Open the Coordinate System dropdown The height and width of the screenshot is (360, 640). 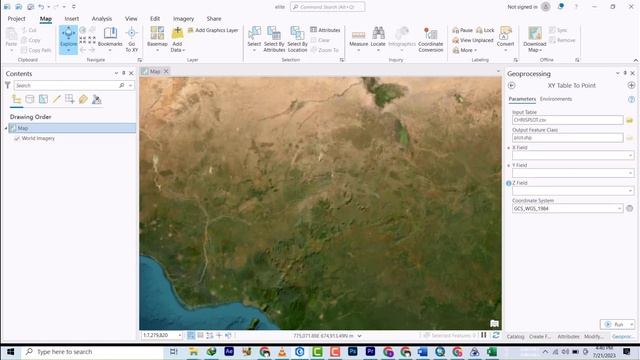tap(620, 209)
